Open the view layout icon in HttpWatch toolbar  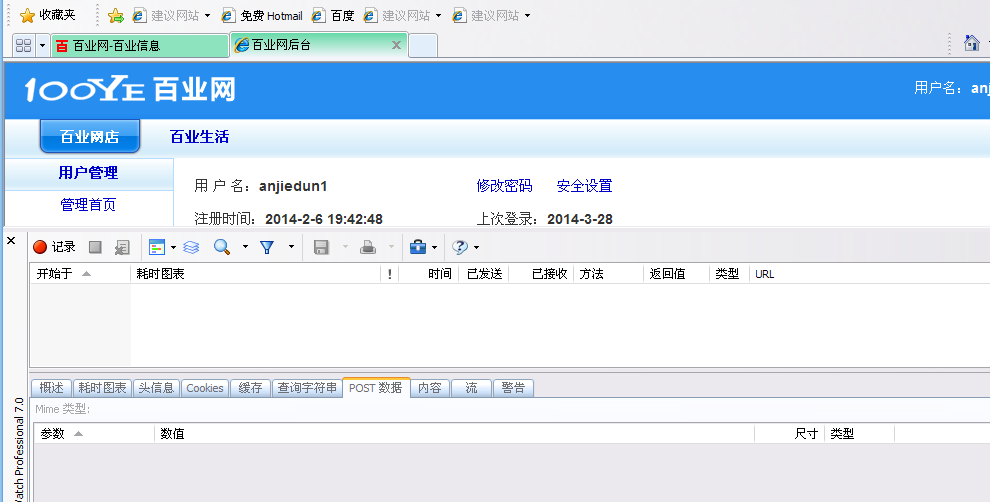tap(157, 247)
